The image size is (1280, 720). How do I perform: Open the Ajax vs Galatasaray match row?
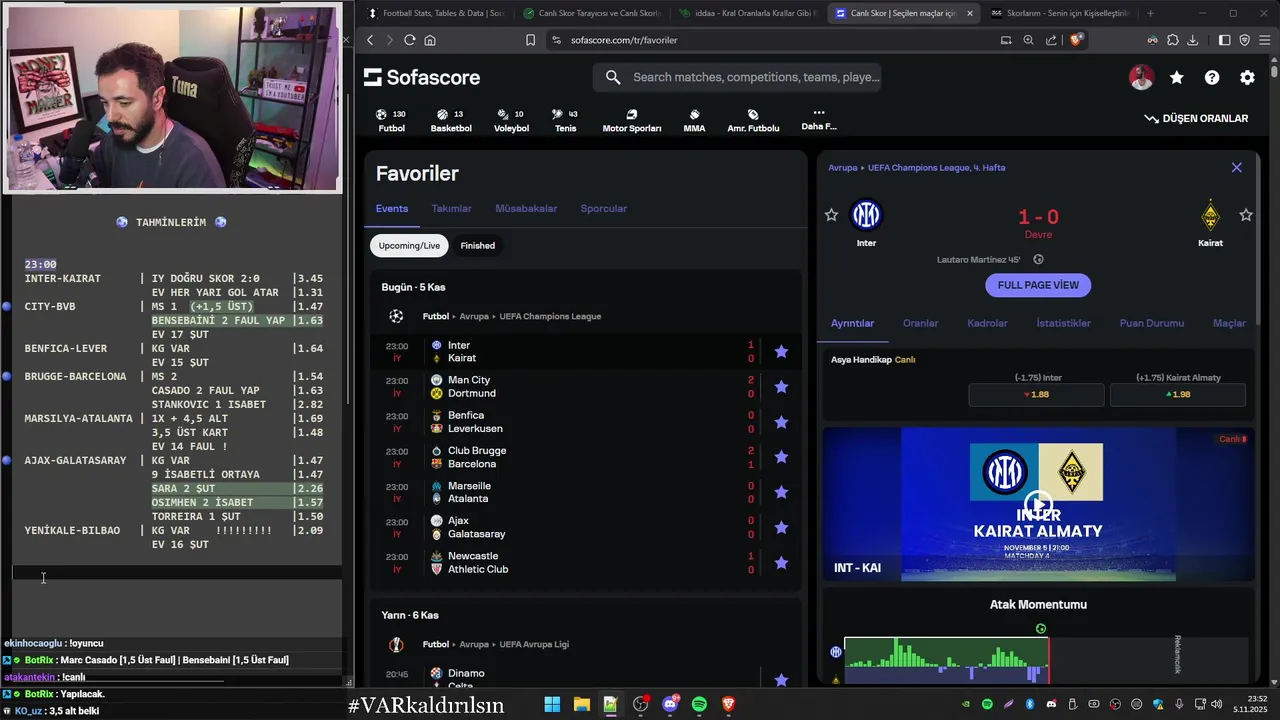point(585,527)
